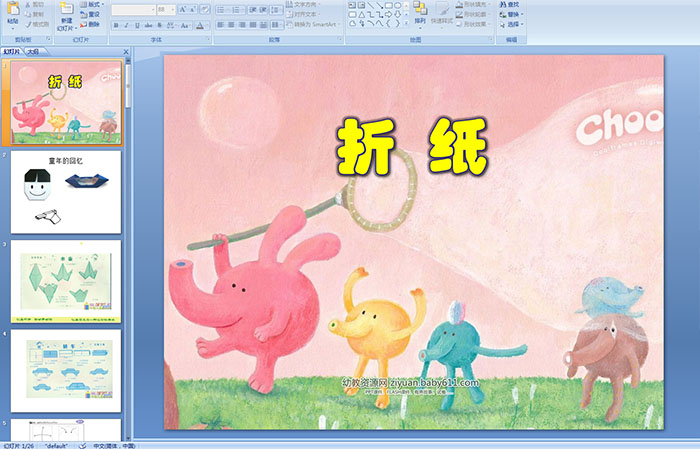Toggle Strikethrough (abc) formatting

(x=148, y=25)
